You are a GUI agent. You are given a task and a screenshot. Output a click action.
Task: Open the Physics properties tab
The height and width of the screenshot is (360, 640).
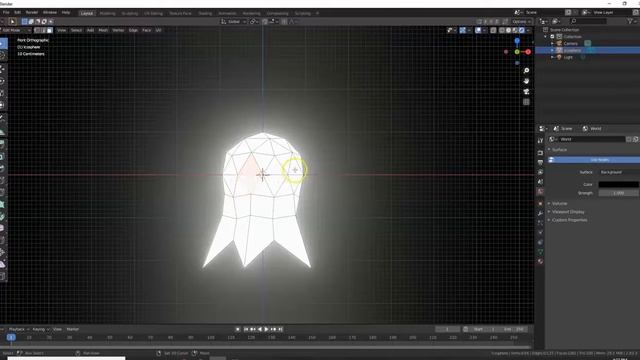540,233
